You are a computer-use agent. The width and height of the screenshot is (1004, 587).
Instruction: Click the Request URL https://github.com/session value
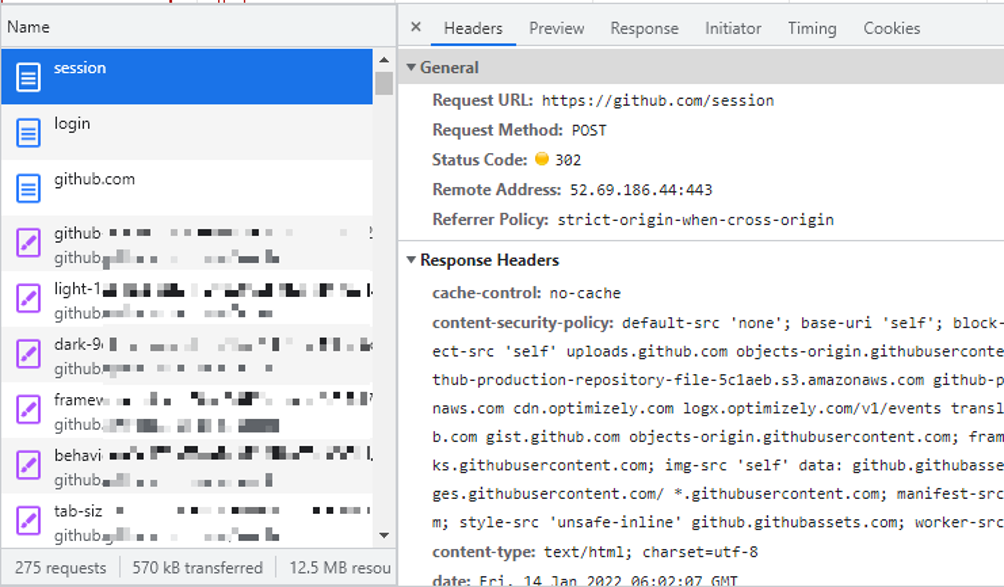[658, 101]
